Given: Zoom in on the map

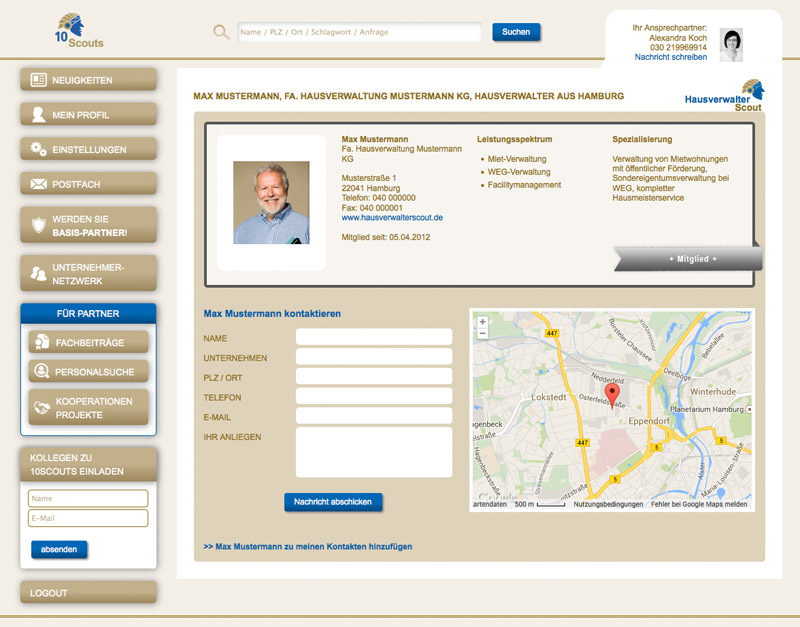Looking at the screenshot, I should [x=483, y=322].
